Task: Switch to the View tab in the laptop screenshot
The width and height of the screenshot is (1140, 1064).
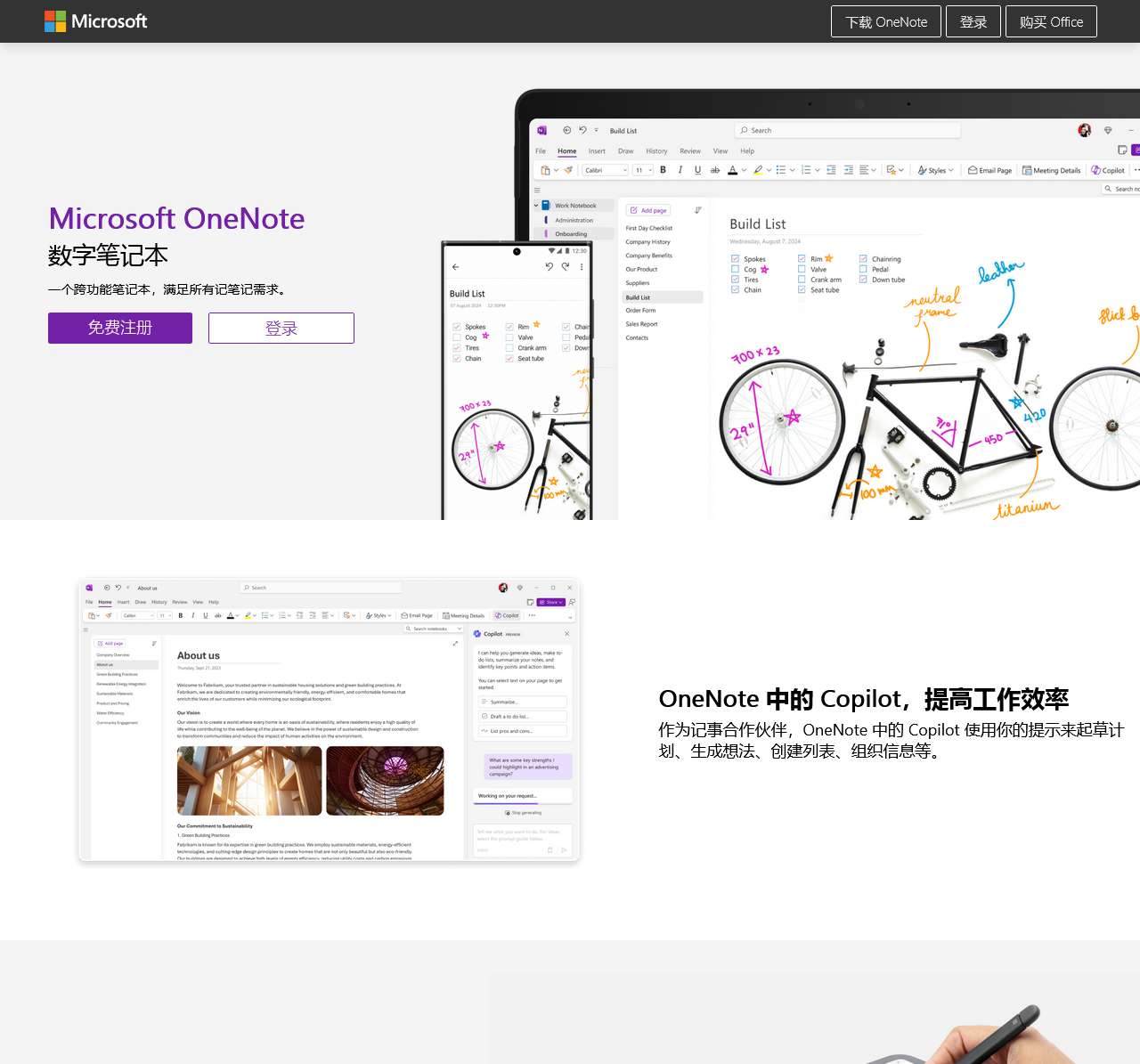Action: [x=721, y=151]
